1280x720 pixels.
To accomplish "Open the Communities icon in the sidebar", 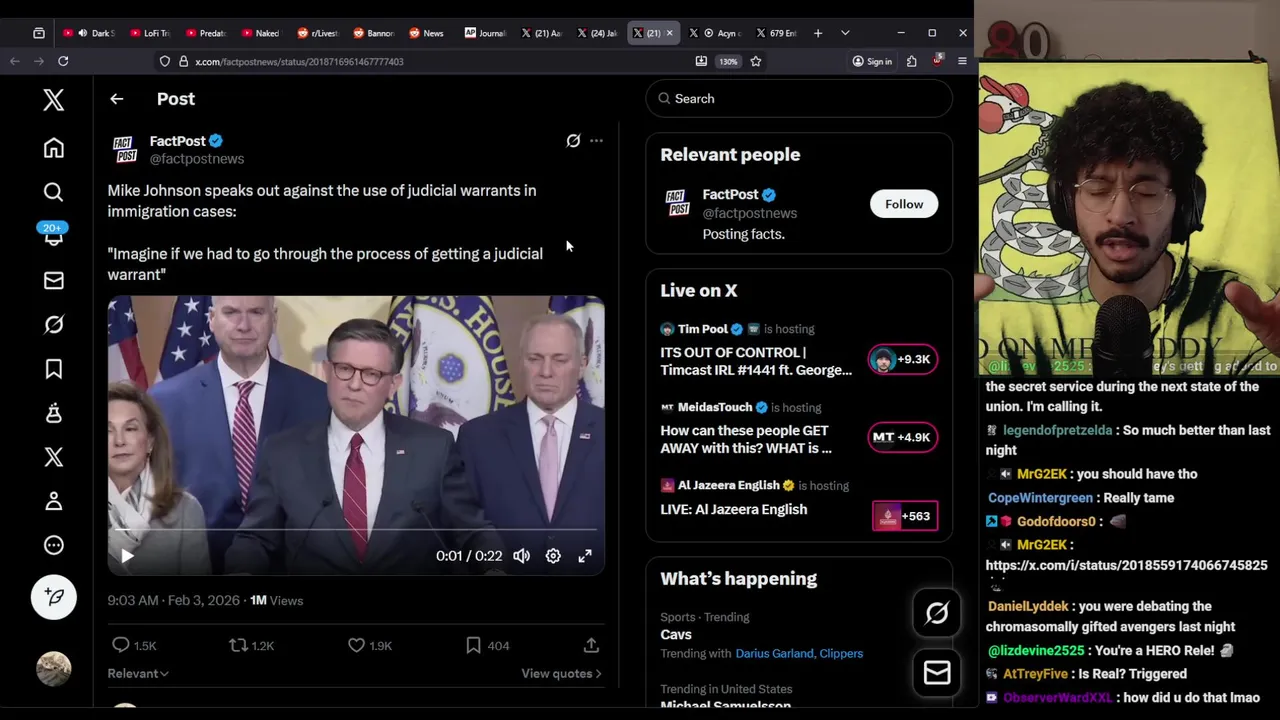I will point(54,413).
